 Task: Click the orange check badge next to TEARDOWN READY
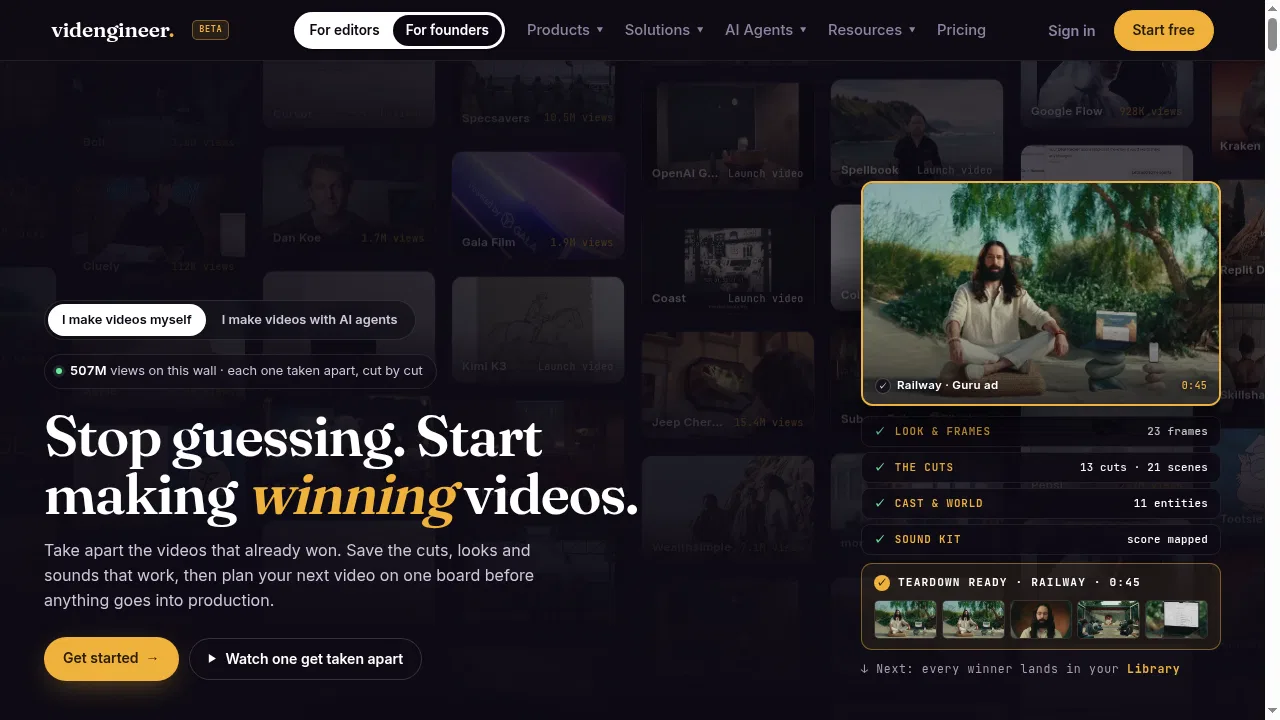882,582
